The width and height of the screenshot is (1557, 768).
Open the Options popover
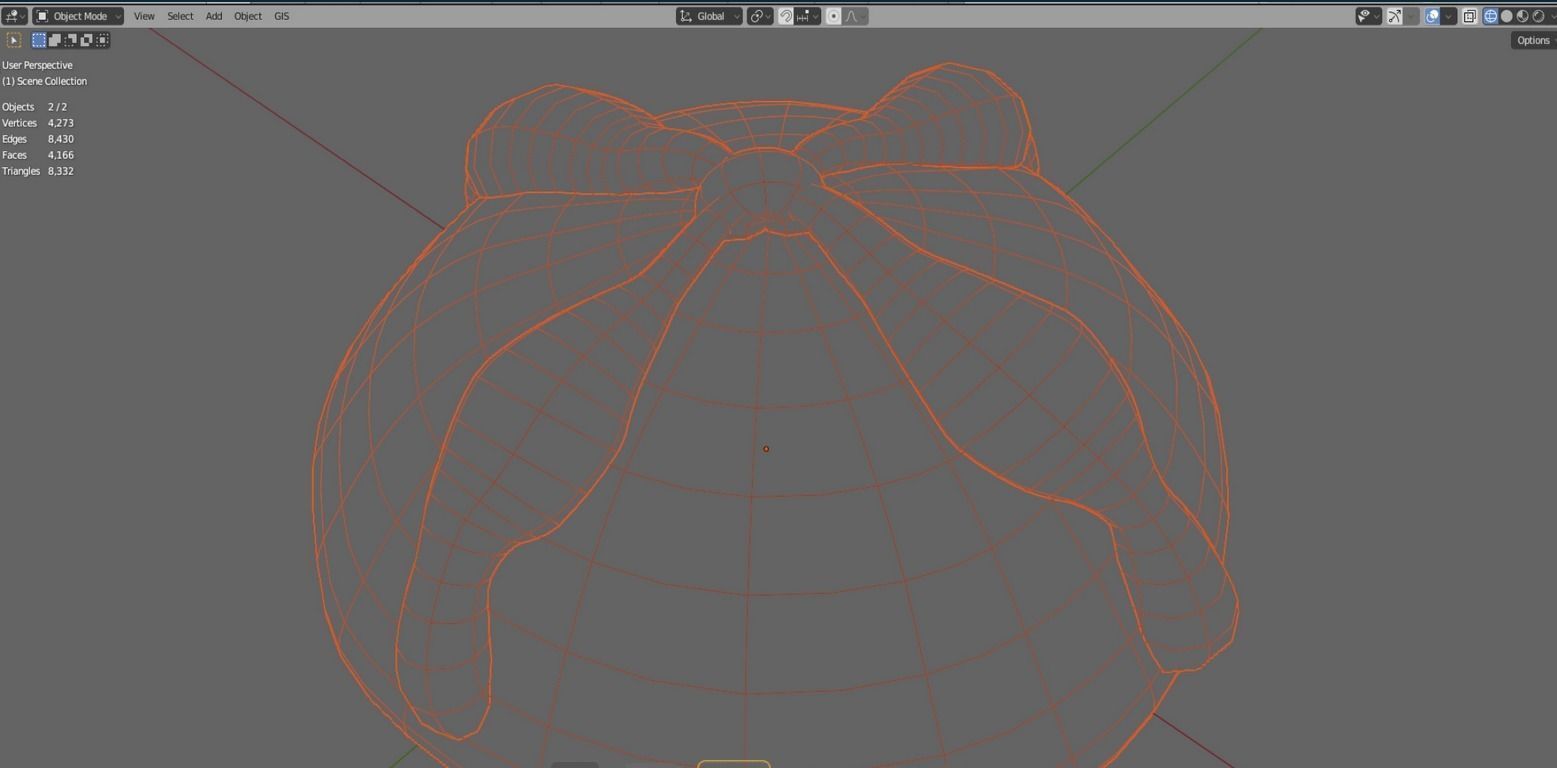[1533, 40]
